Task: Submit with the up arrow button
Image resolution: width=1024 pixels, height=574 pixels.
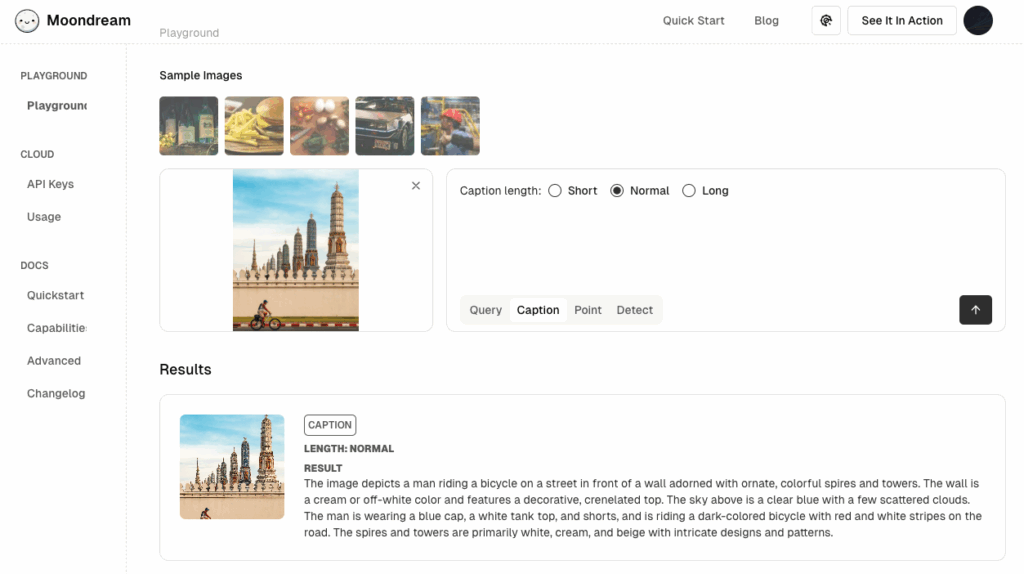Action: (975, 310)
